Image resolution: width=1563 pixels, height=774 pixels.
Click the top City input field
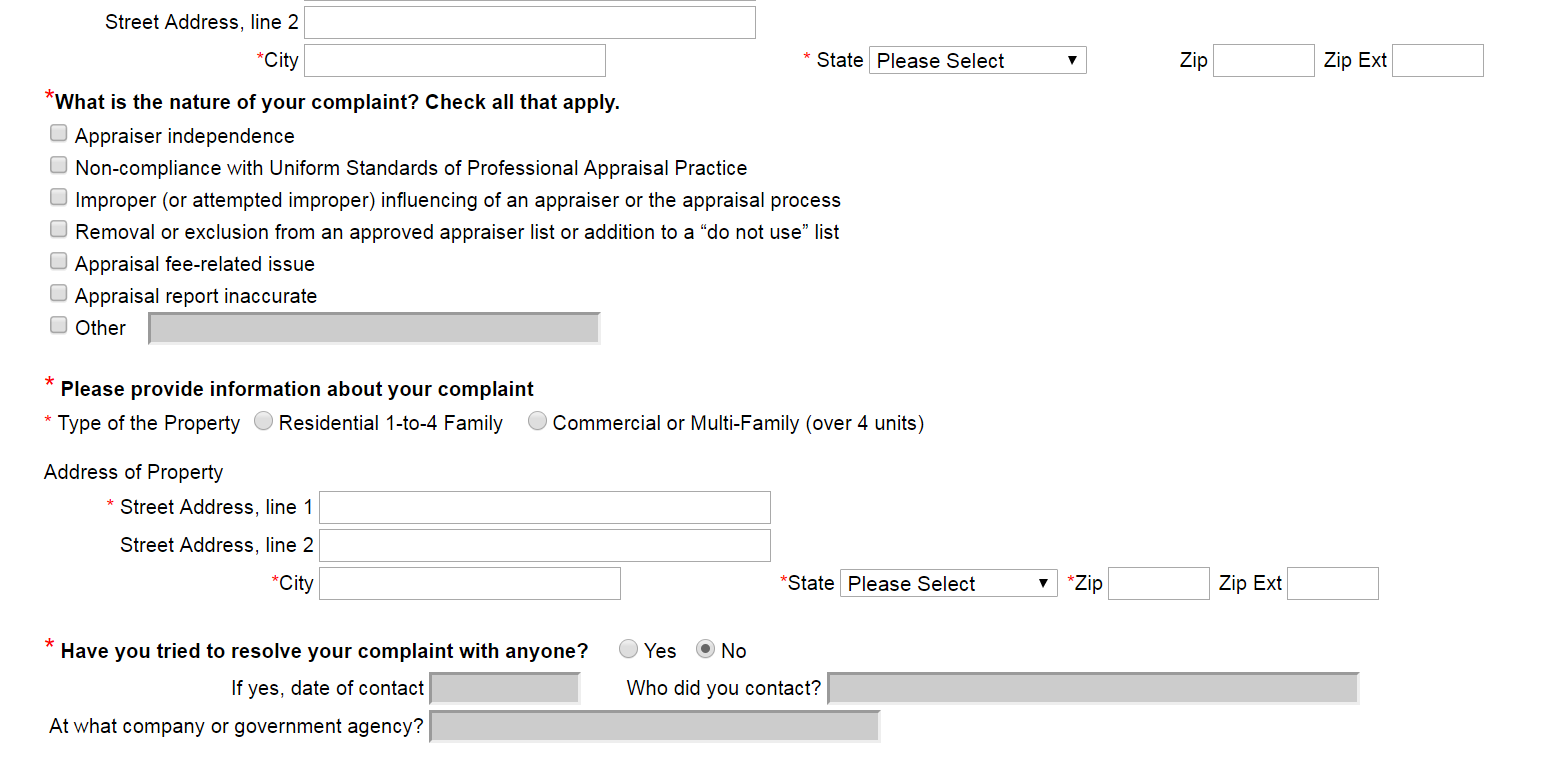point(455,60)
